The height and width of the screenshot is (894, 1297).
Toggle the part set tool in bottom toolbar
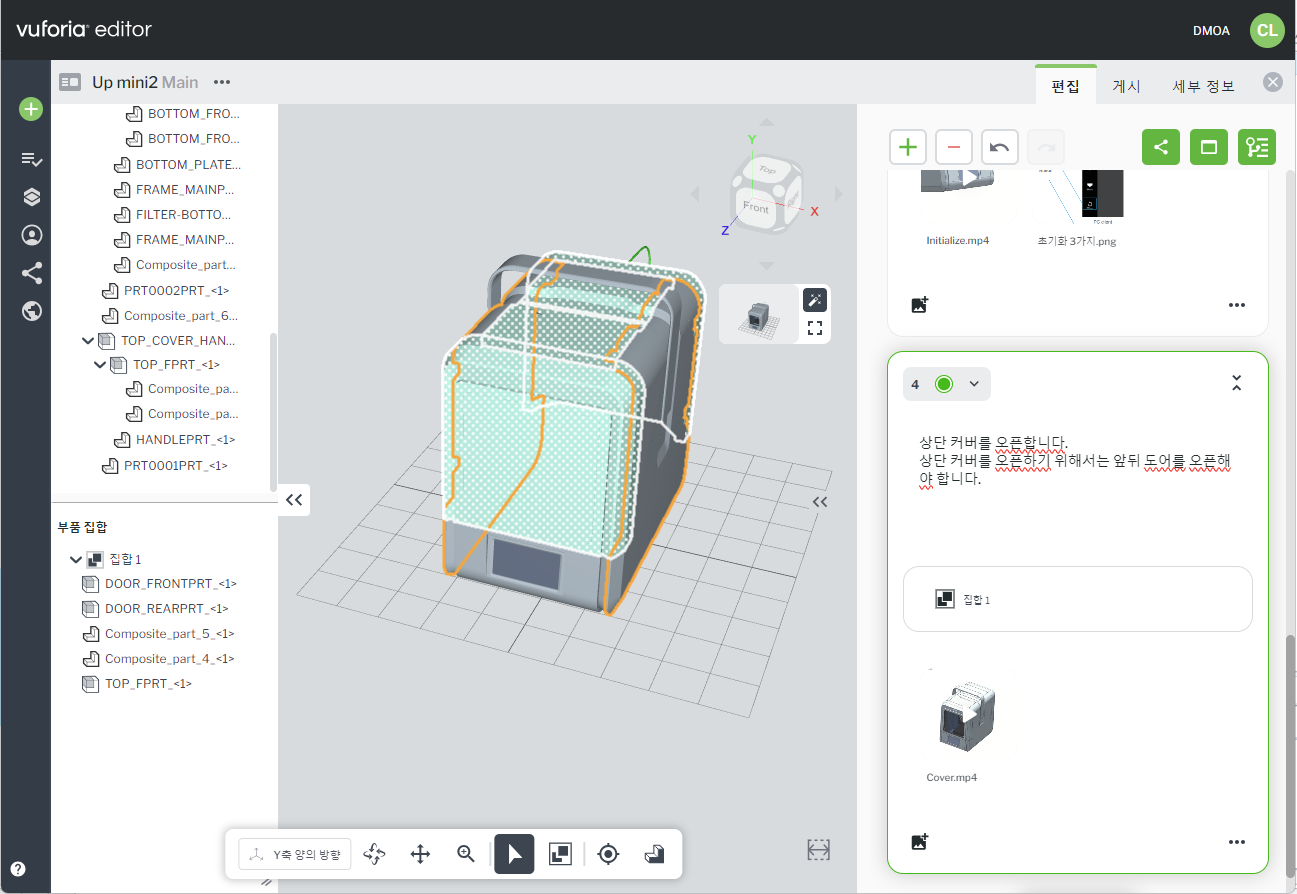pos(560,854)
